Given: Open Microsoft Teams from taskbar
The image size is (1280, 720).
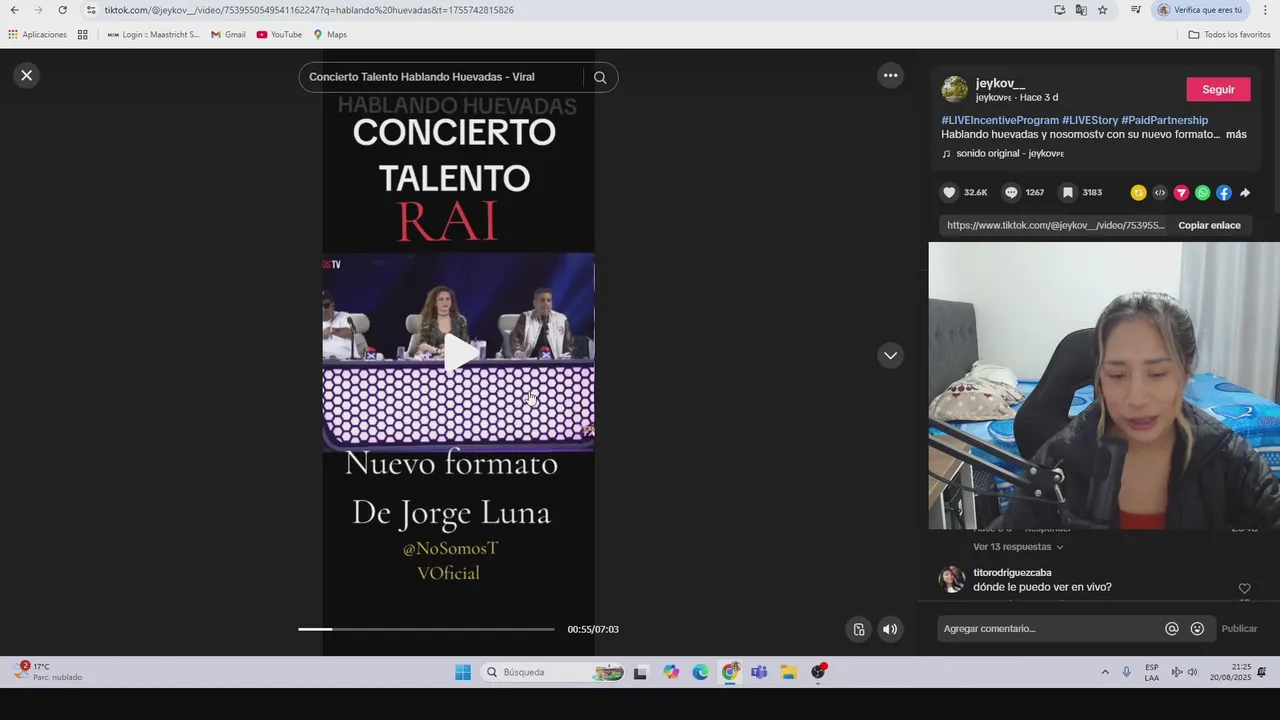Looking at the screenshot, I should click(759, 672).
